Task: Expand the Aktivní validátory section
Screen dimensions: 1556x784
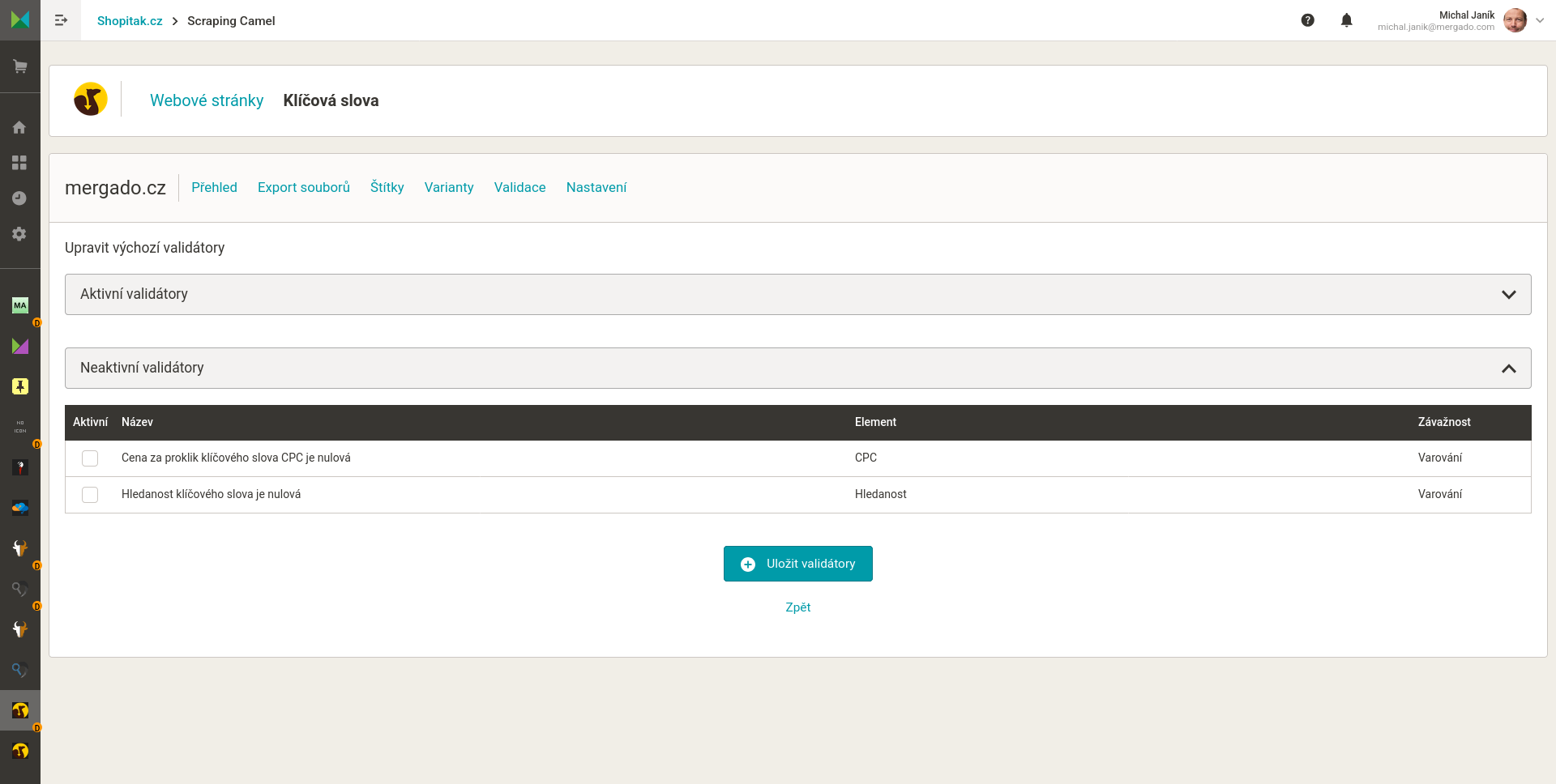Action: click(x=1508, y=295)
